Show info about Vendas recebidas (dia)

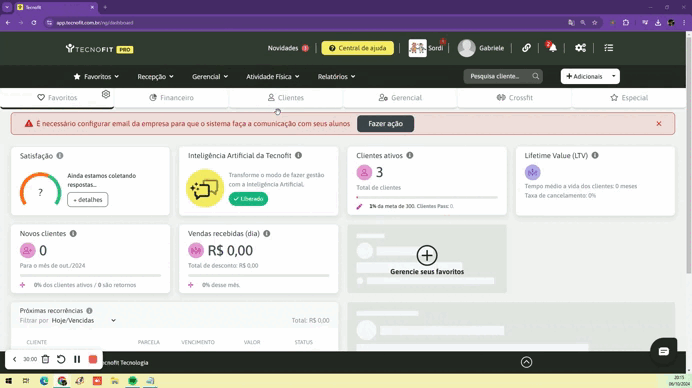(x=267, y=234)
